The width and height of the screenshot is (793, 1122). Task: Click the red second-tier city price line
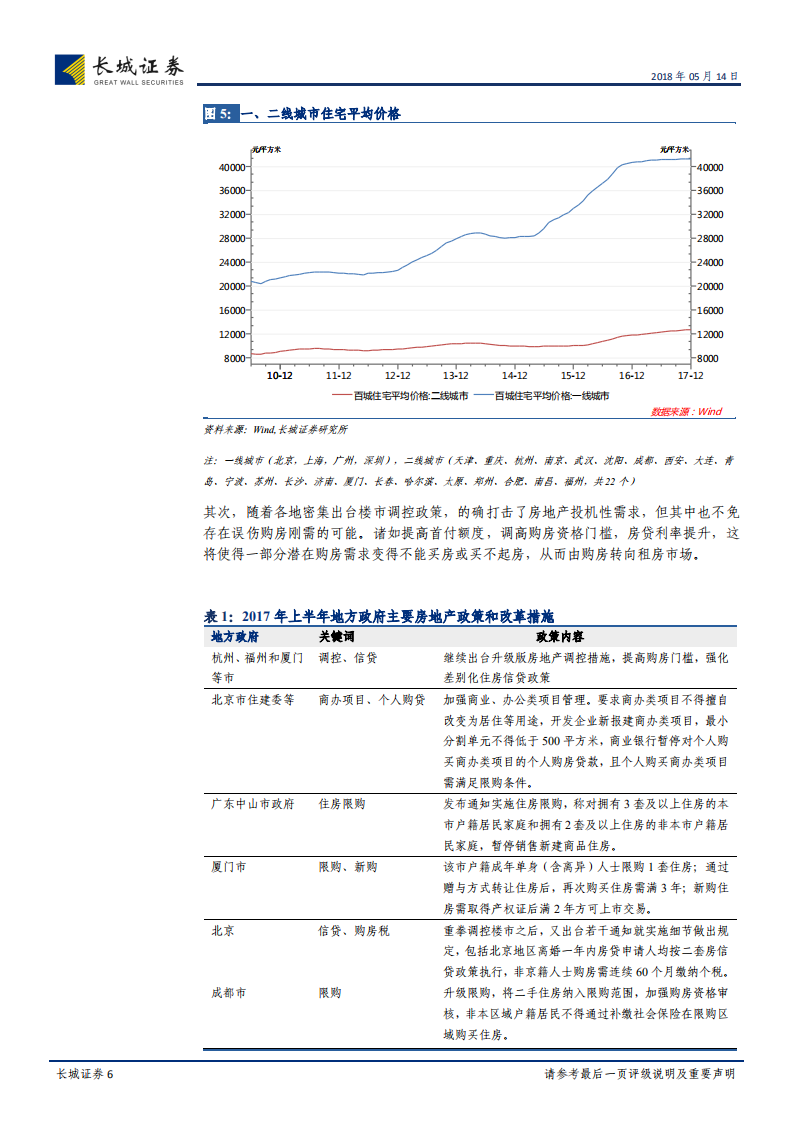472,344
